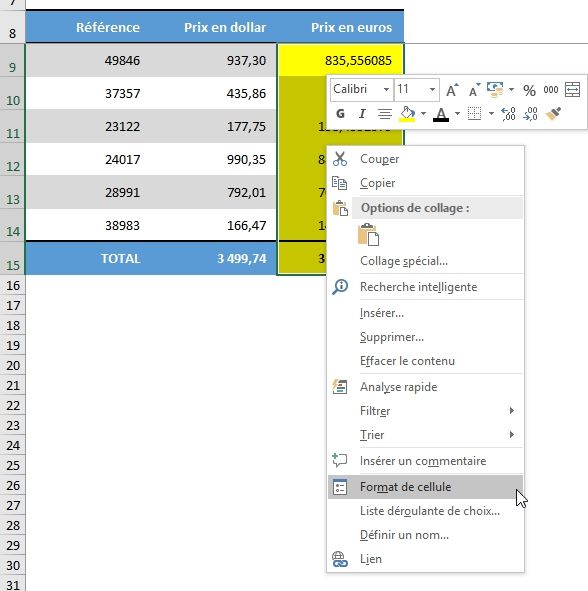Open Collage spécial… dialog

tap(426, 261)
